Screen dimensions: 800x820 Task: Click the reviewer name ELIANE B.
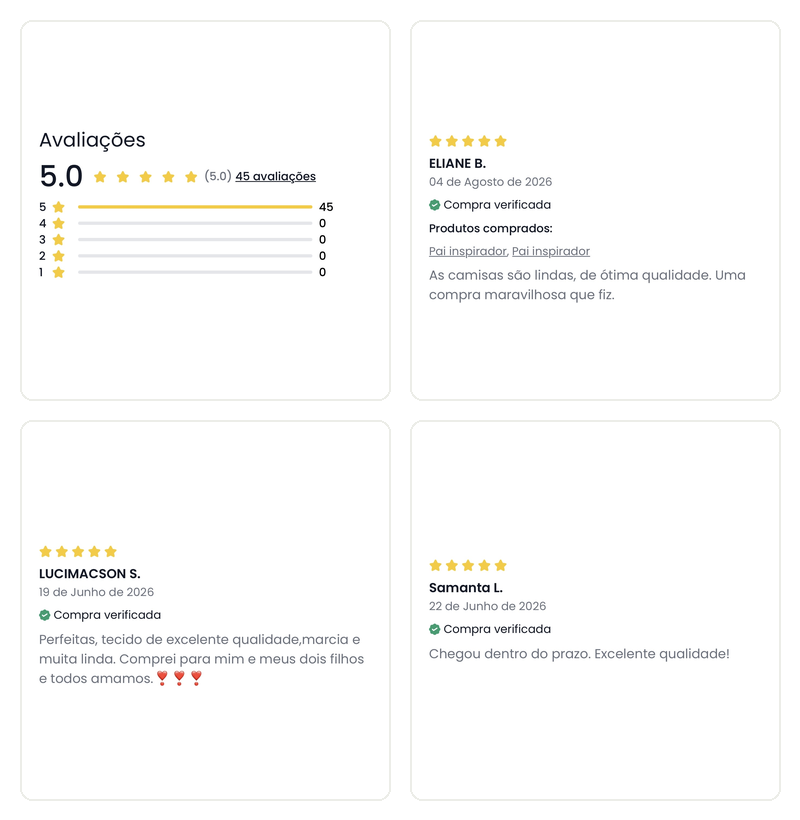458,164
